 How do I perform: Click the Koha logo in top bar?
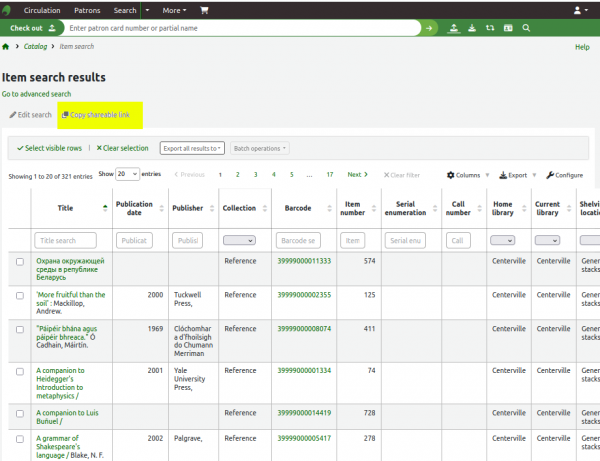click(8, 9)
